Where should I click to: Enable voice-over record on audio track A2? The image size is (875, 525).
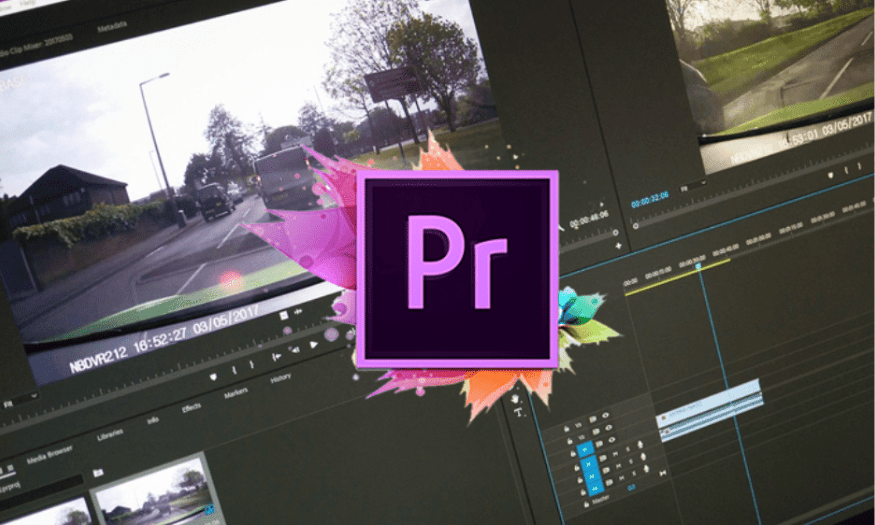[x=643, y=457]
